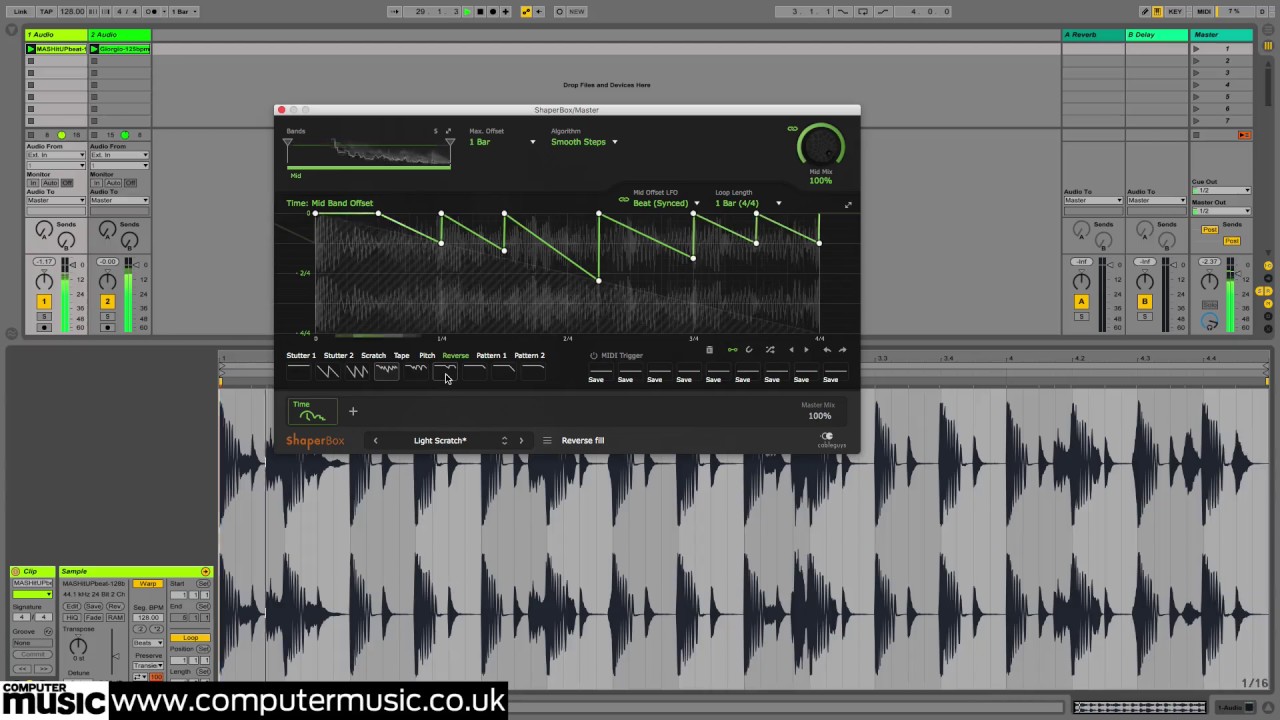The height and width of the screenshot is (720, 1280).
Task: Open the Mid Offset LFO Beat (Synced) dropdown
Action: (x=666, y=203)
